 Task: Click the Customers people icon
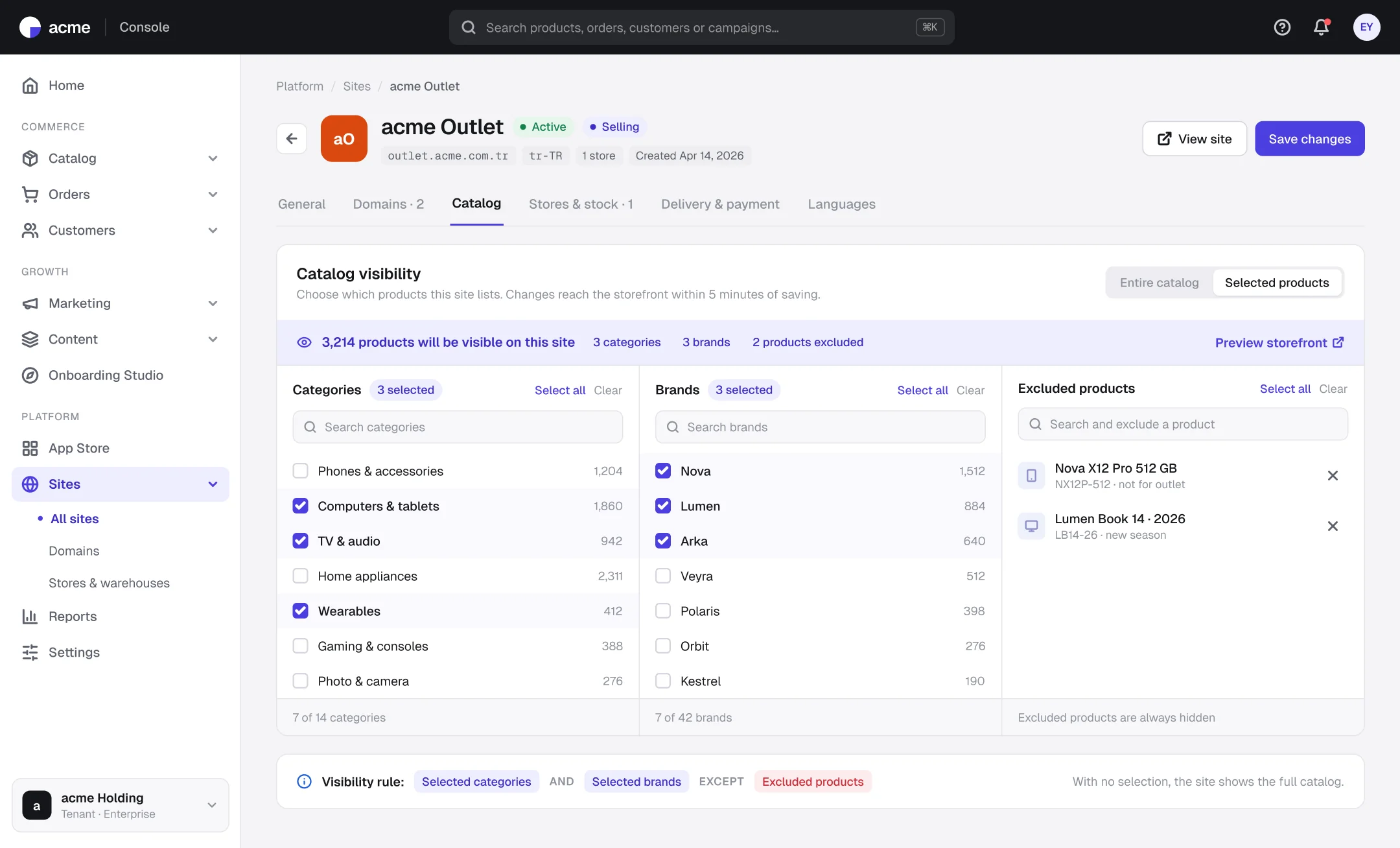30,231
